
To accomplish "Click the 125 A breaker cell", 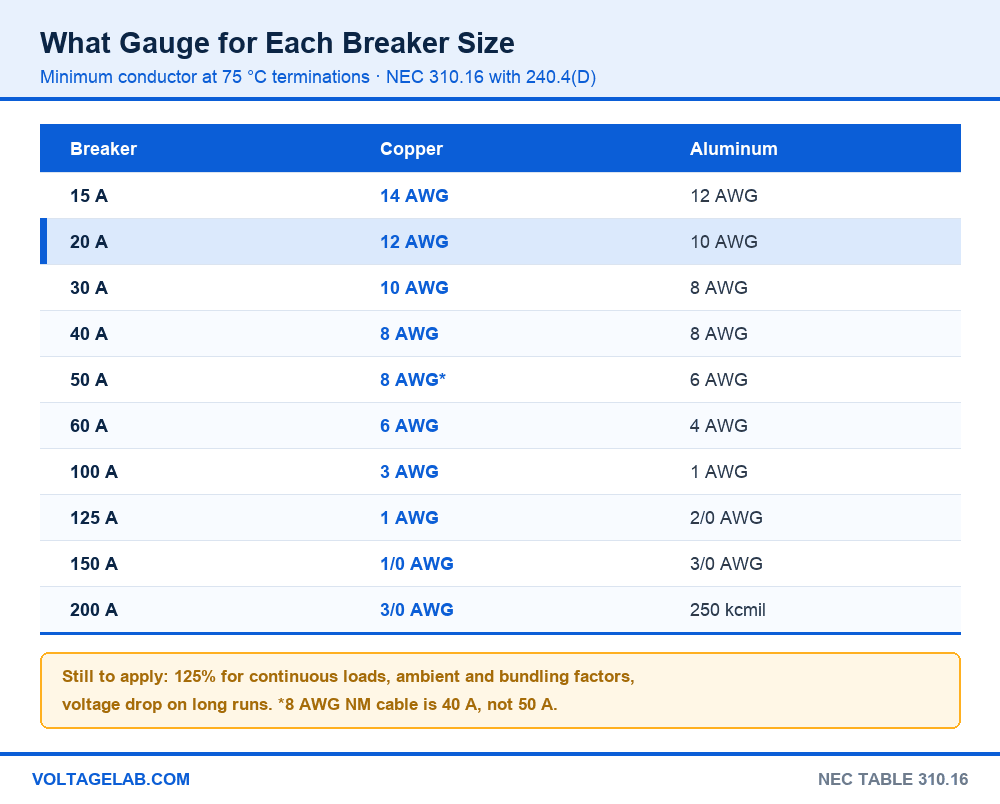I will click(94, 518).
